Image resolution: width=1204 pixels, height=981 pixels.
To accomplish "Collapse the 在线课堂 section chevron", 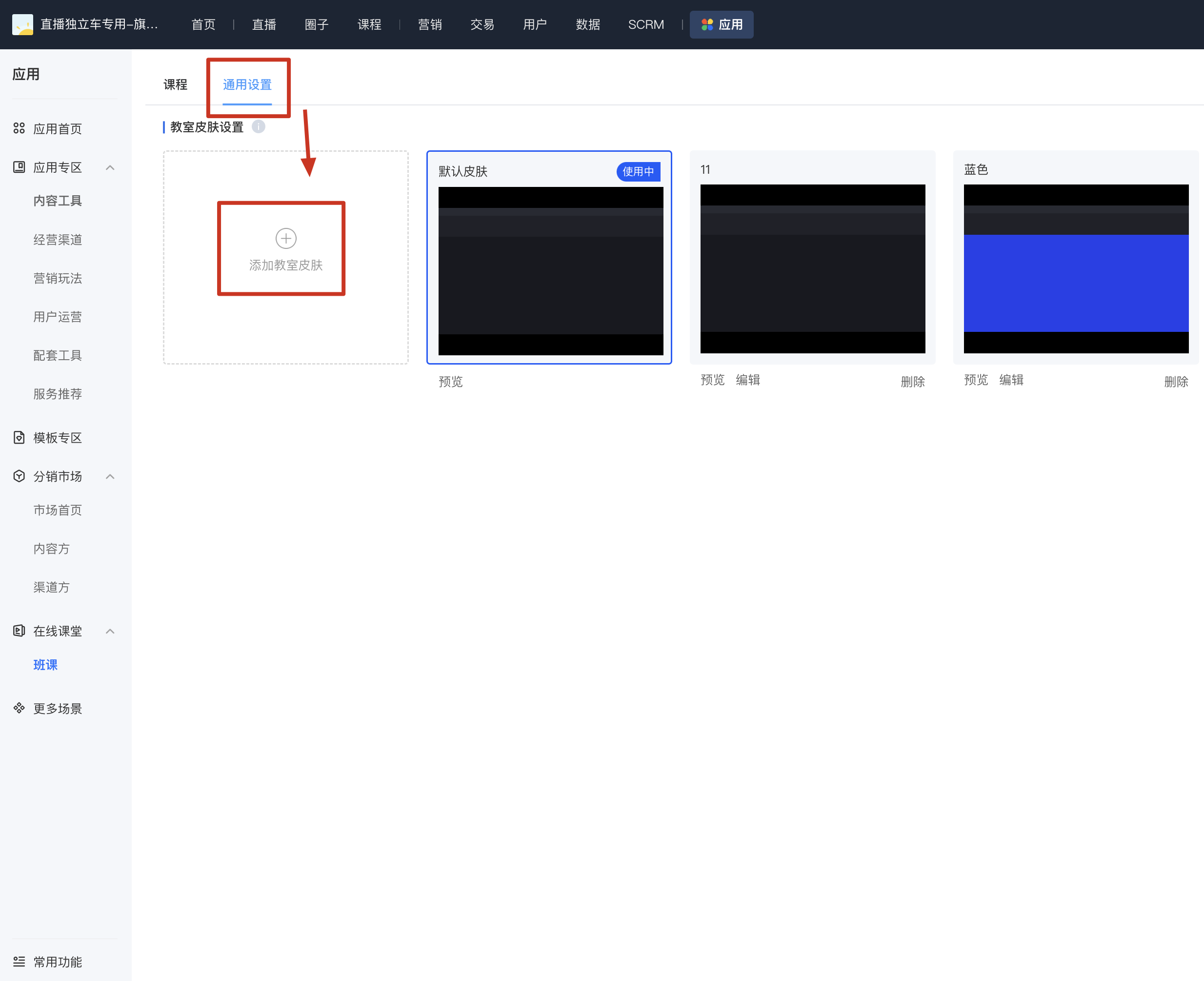I will (110, 631).
